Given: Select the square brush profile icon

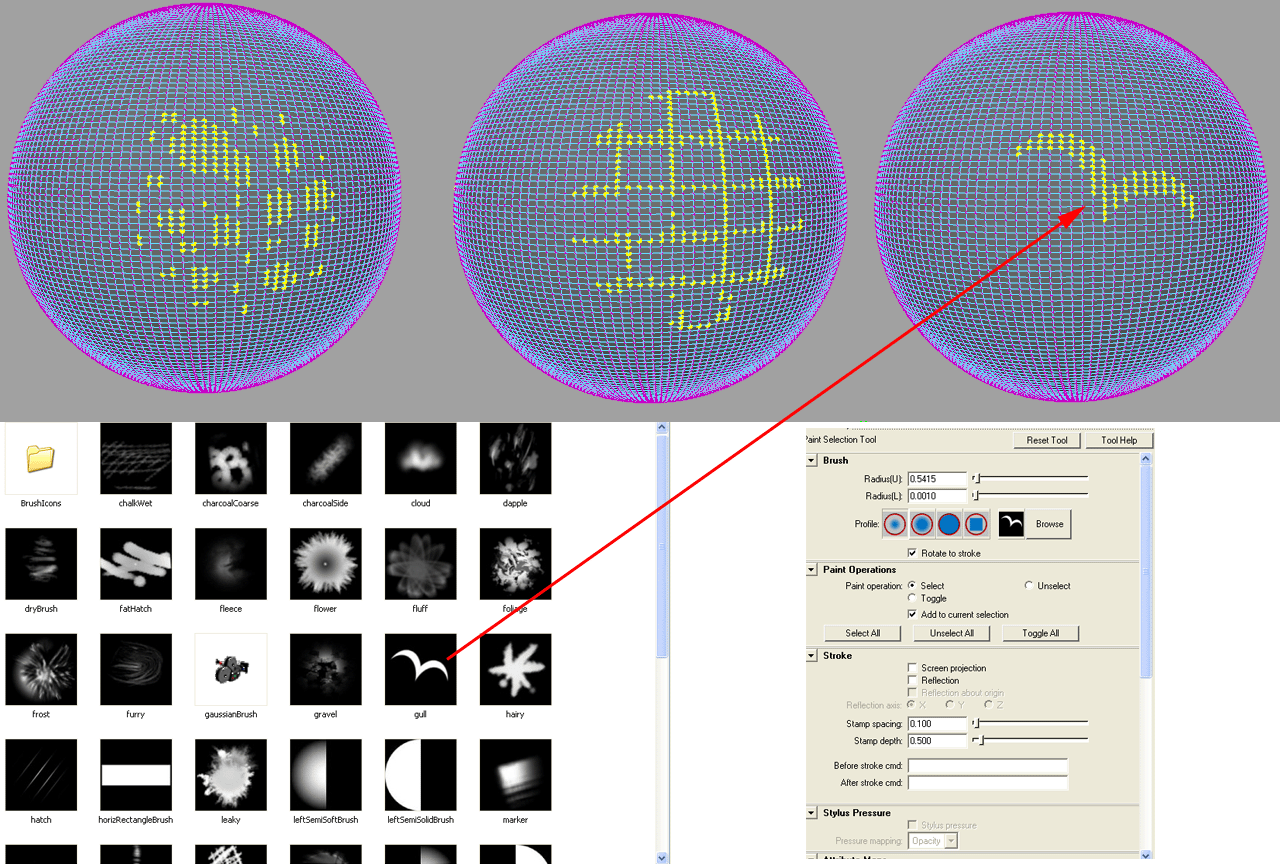Looking at the screenshot, I should (x=976, y=524).
